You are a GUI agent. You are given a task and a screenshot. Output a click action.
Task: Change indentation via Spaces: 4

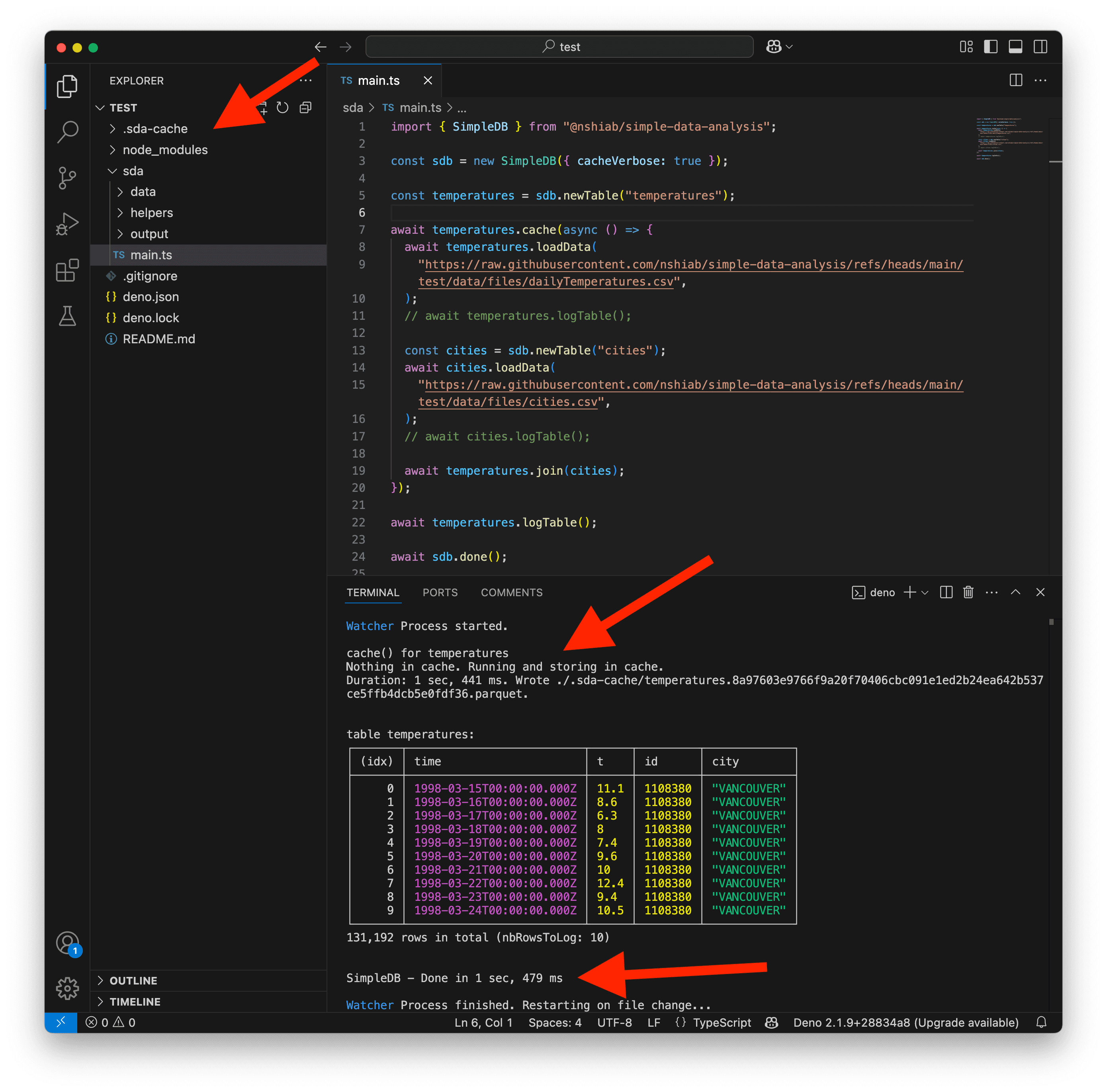coord(555,1023)
